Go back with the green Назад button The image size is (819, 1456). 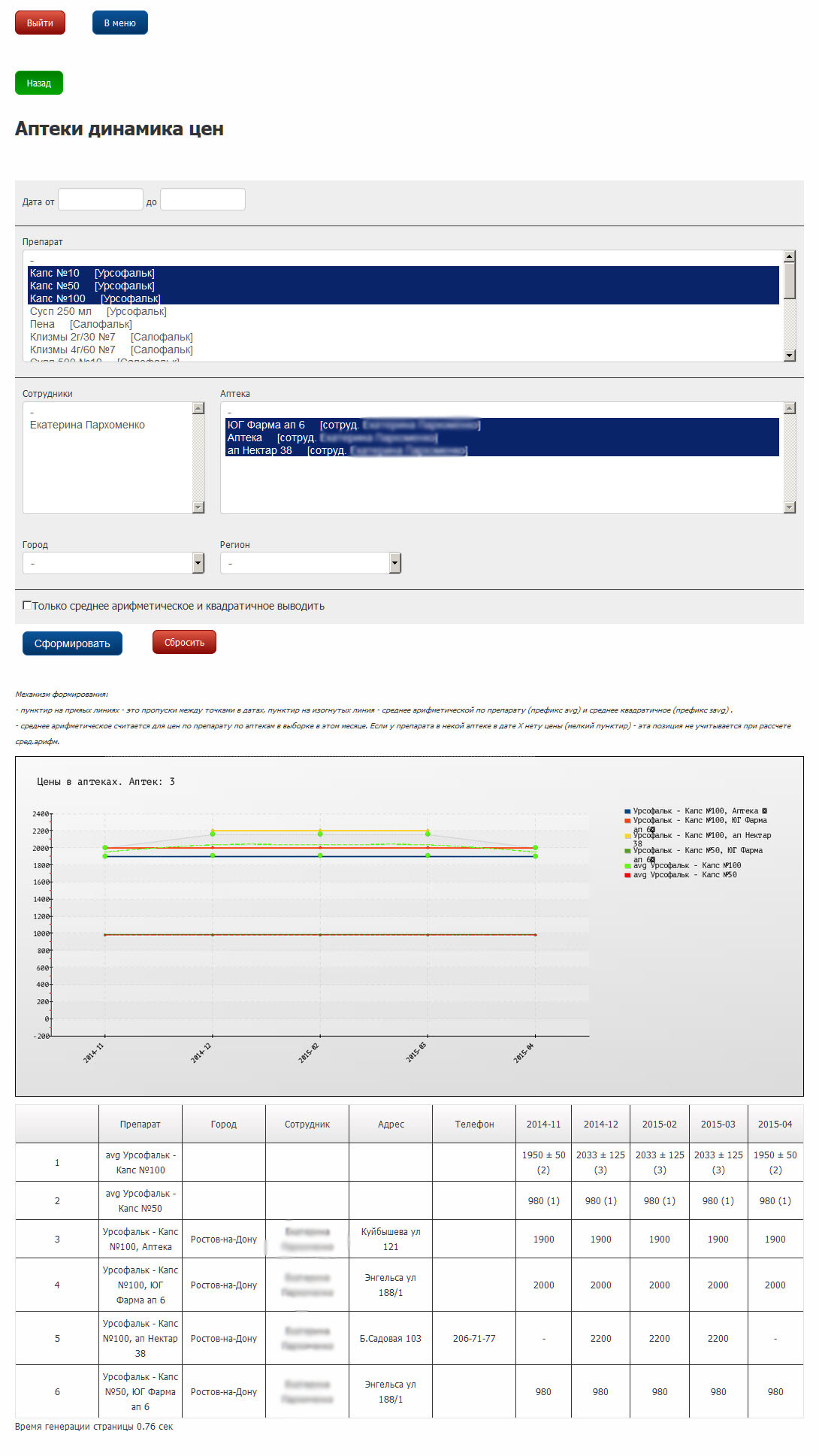coord(38,83)
